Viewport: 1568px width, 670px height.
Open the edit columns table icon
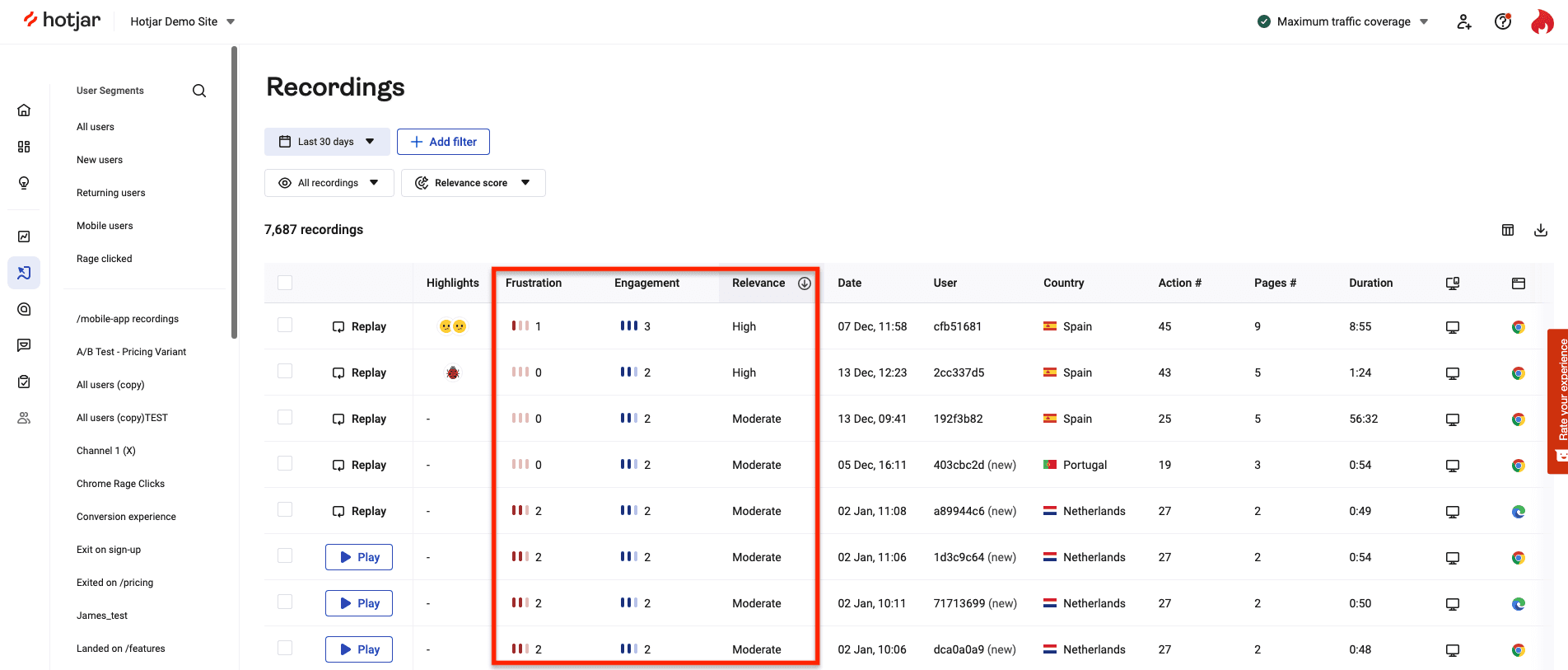click(x=1508, y=230)
